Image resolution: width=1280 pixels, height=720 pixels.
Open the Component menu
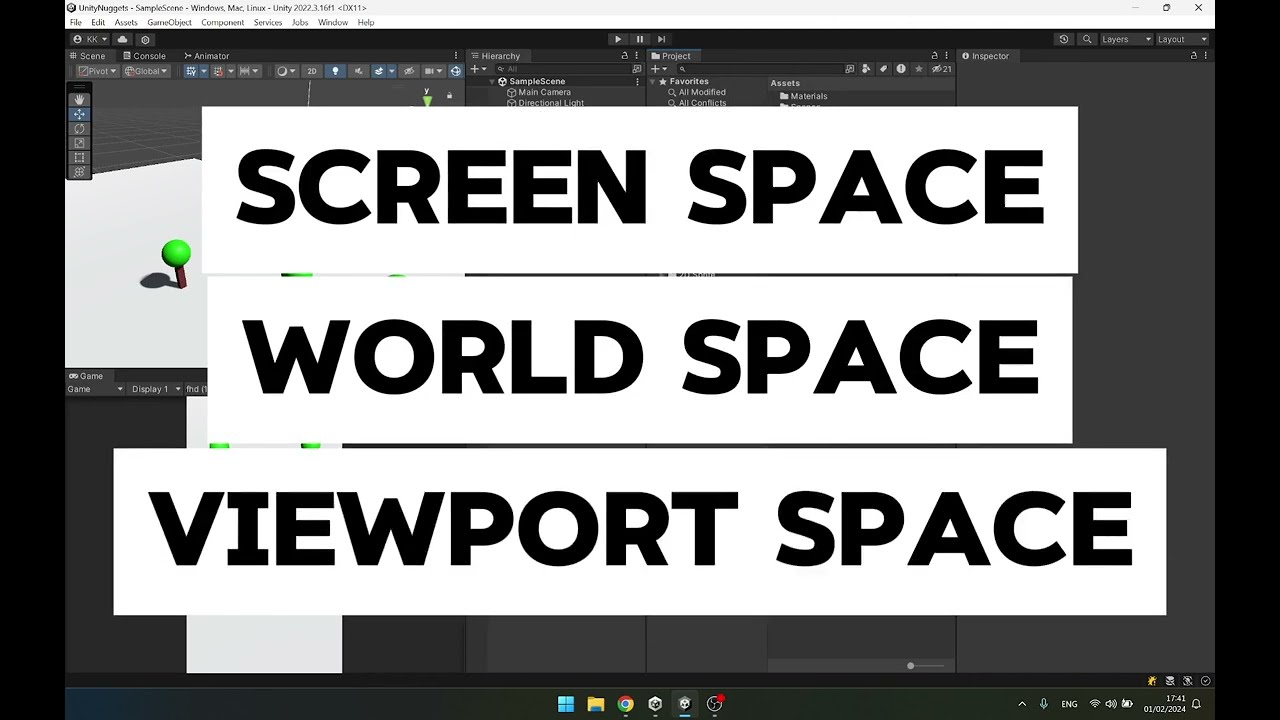pyautogui.click(x=222, y=22)
